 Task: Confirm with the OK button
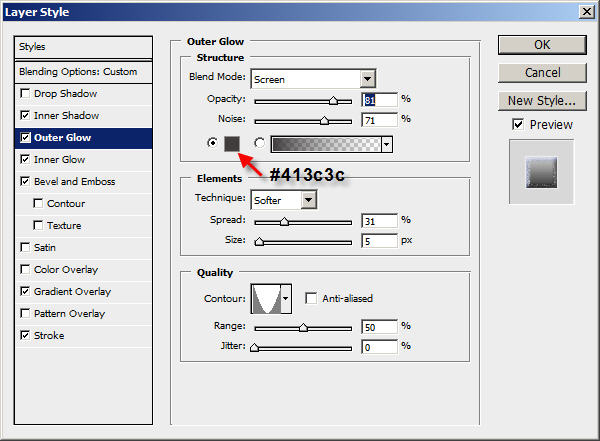tap(542, 45)
